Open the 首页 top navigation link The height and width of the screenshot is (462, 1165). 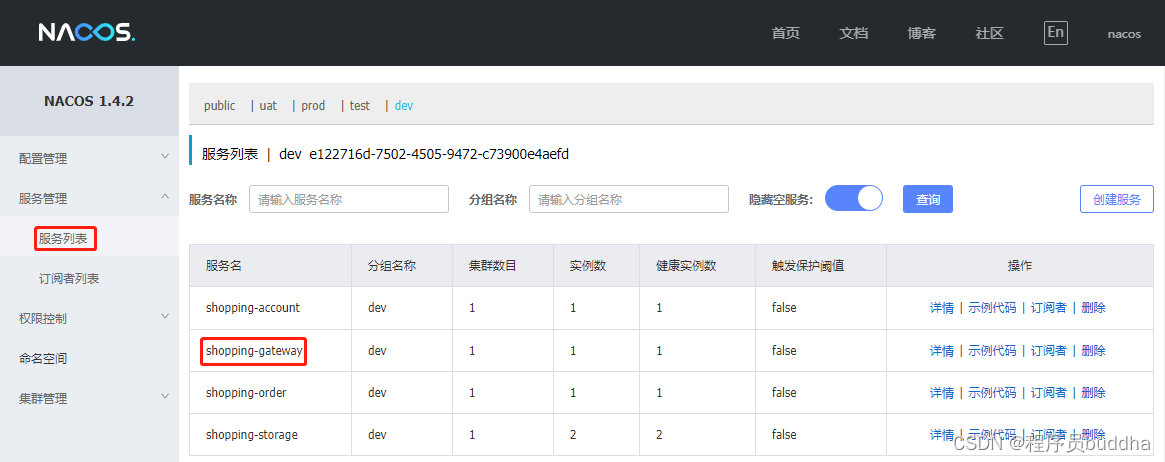785,33
